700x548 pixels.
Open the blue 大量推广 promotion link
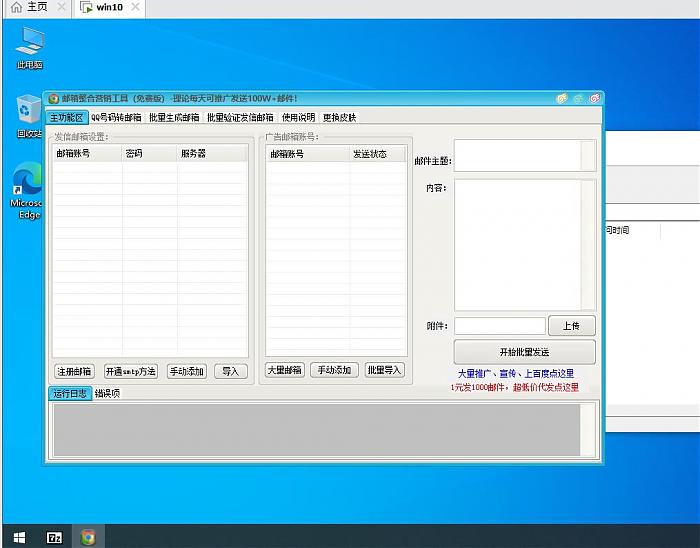[x=515, y=374]
